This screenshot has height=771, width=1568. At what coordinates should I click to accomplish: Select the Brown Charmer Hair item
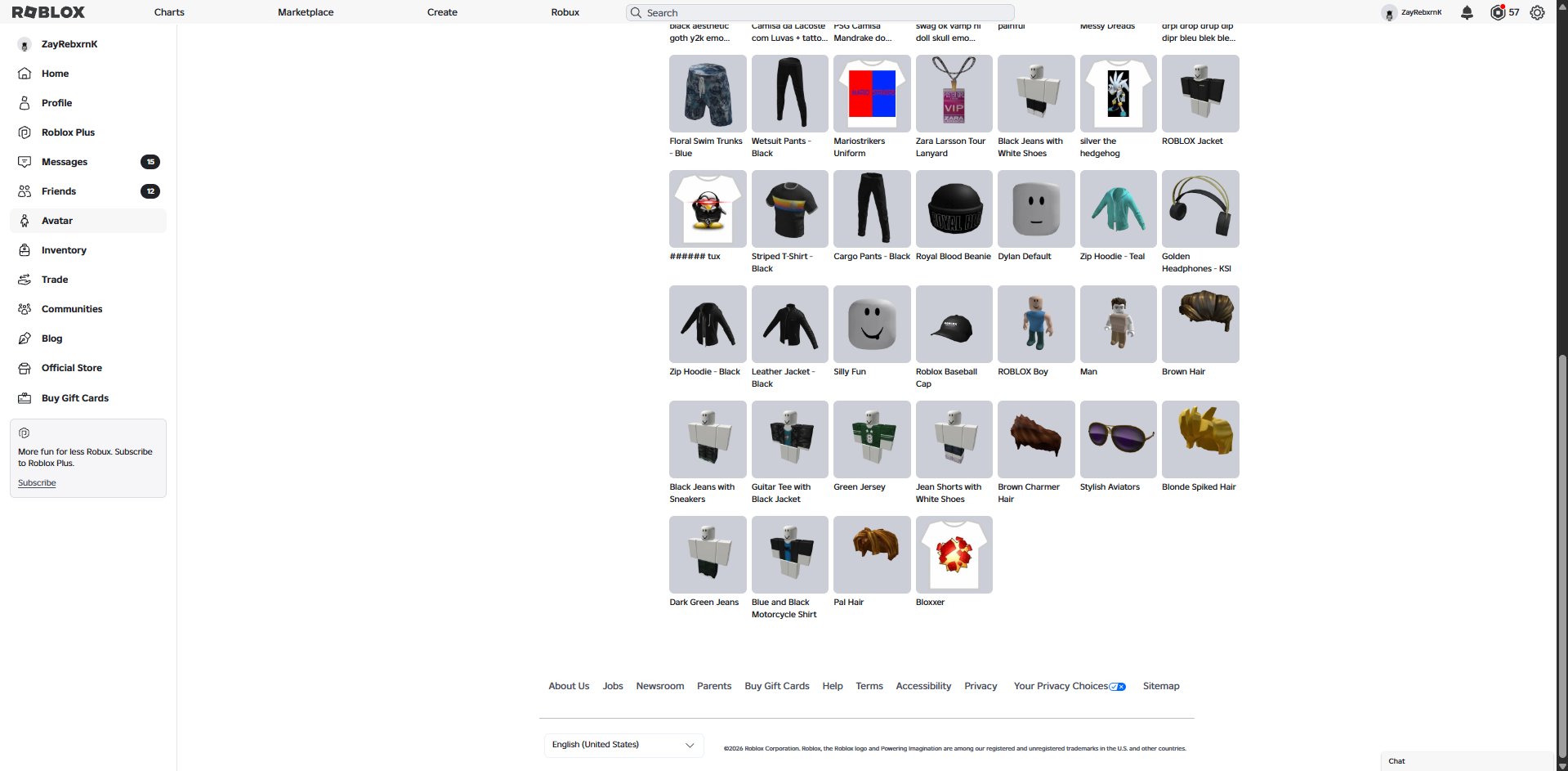[1036, 439]
